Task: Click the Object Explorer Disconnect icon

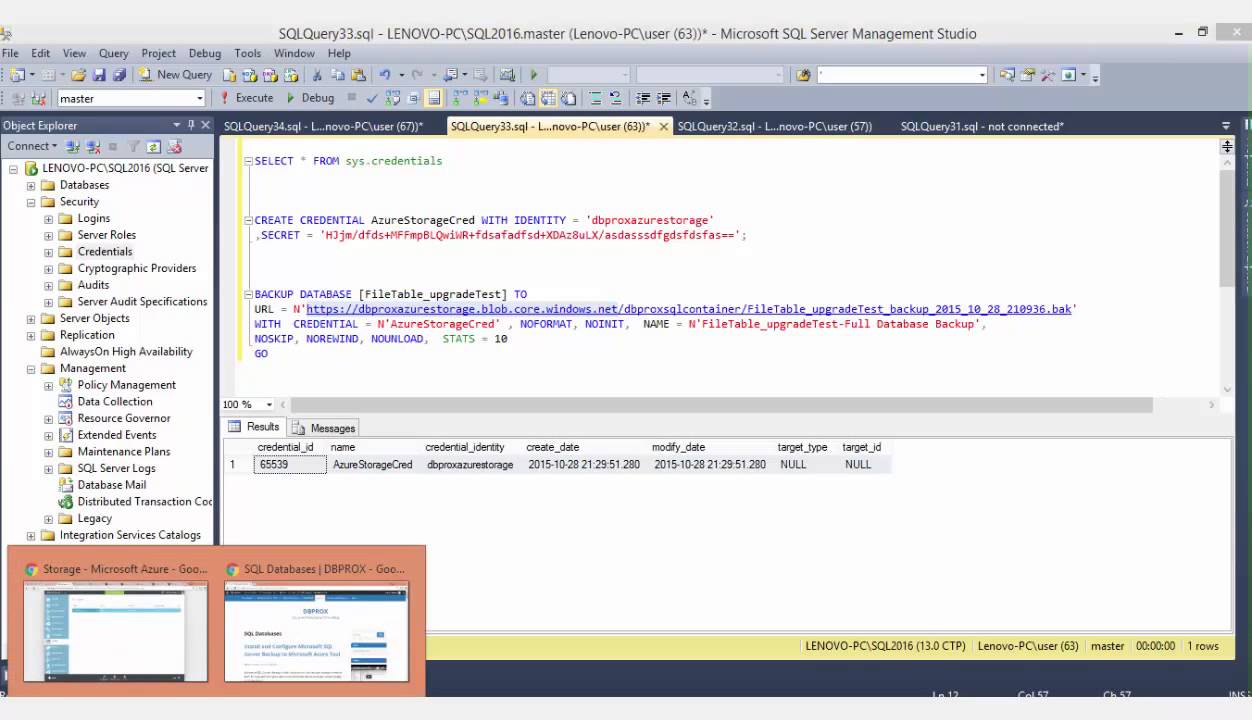Action: pyautogui.click(x=93, y=146)
